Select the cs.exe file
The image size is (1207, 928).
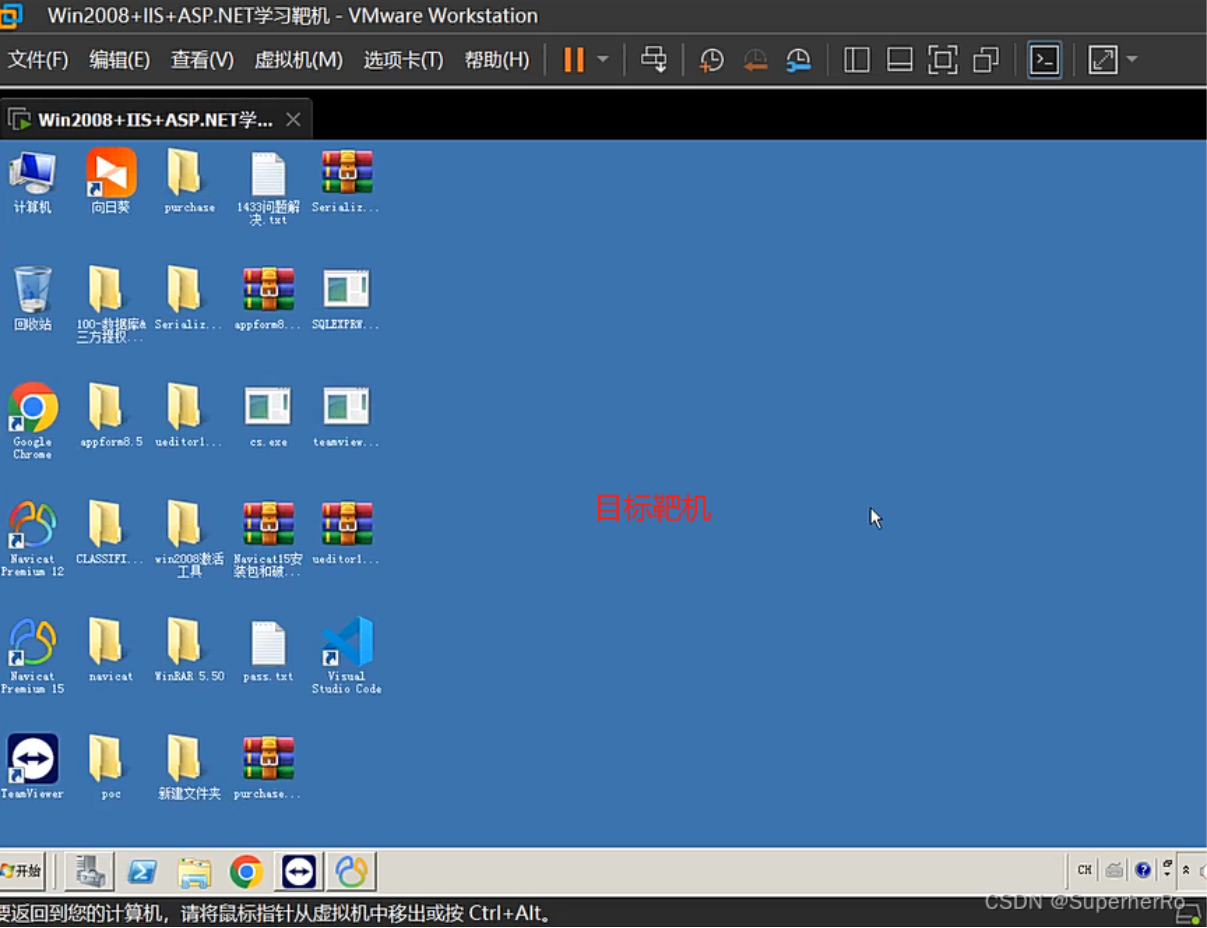click(268, 415)
